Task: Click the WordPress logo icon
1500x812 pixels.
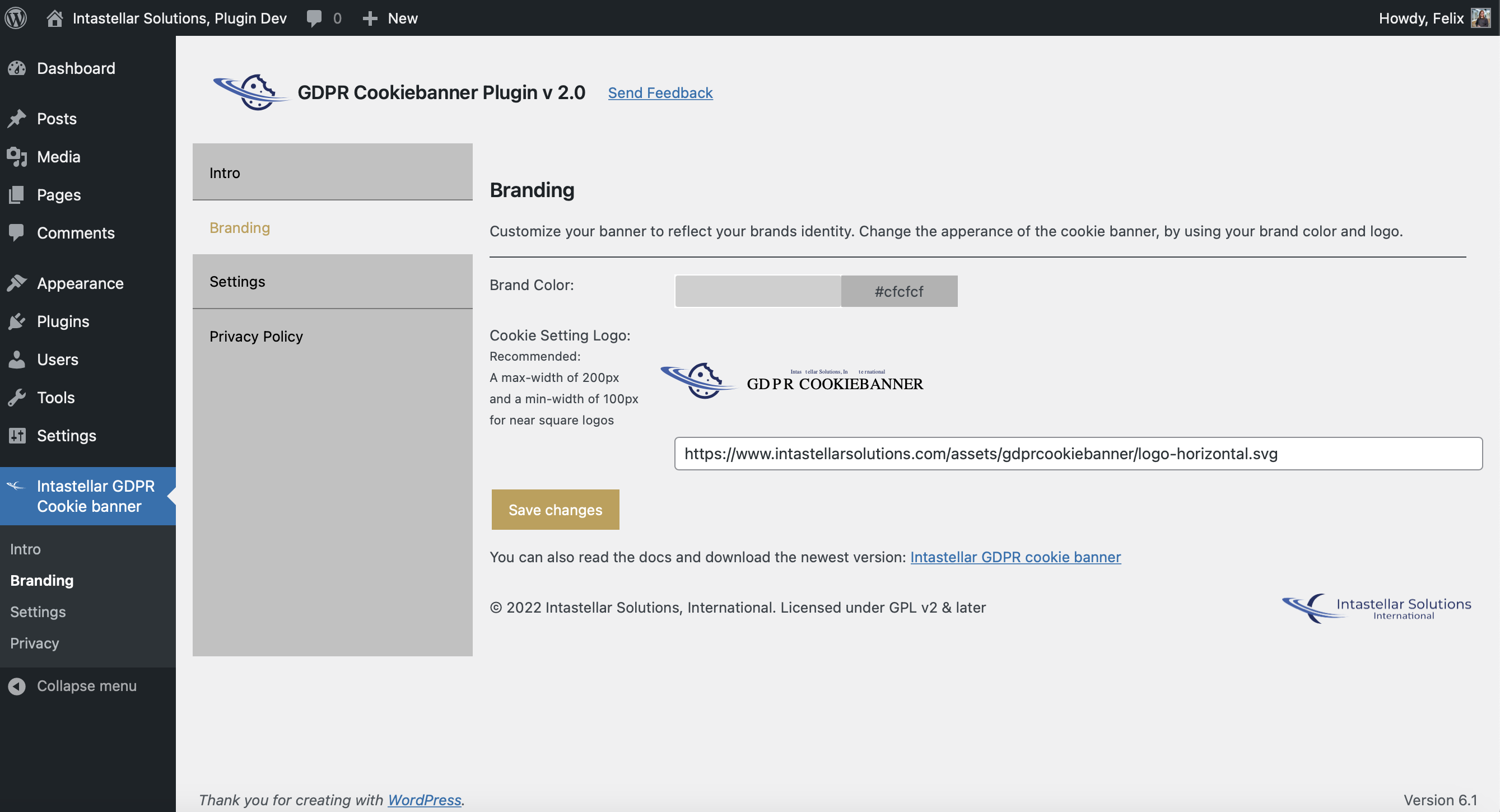Action: (x=16, y=18)
